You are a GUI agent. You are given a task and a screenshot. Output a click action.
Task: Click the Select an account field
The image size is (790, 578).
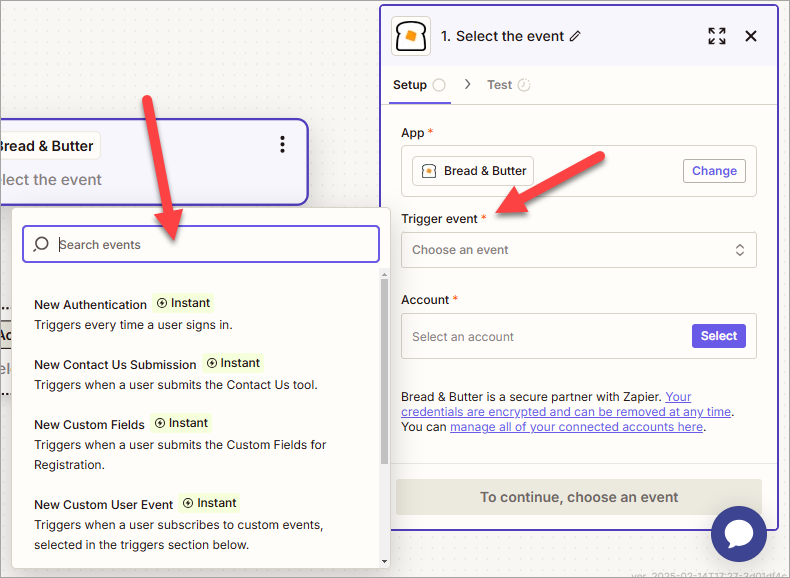[x=578, y=336]
